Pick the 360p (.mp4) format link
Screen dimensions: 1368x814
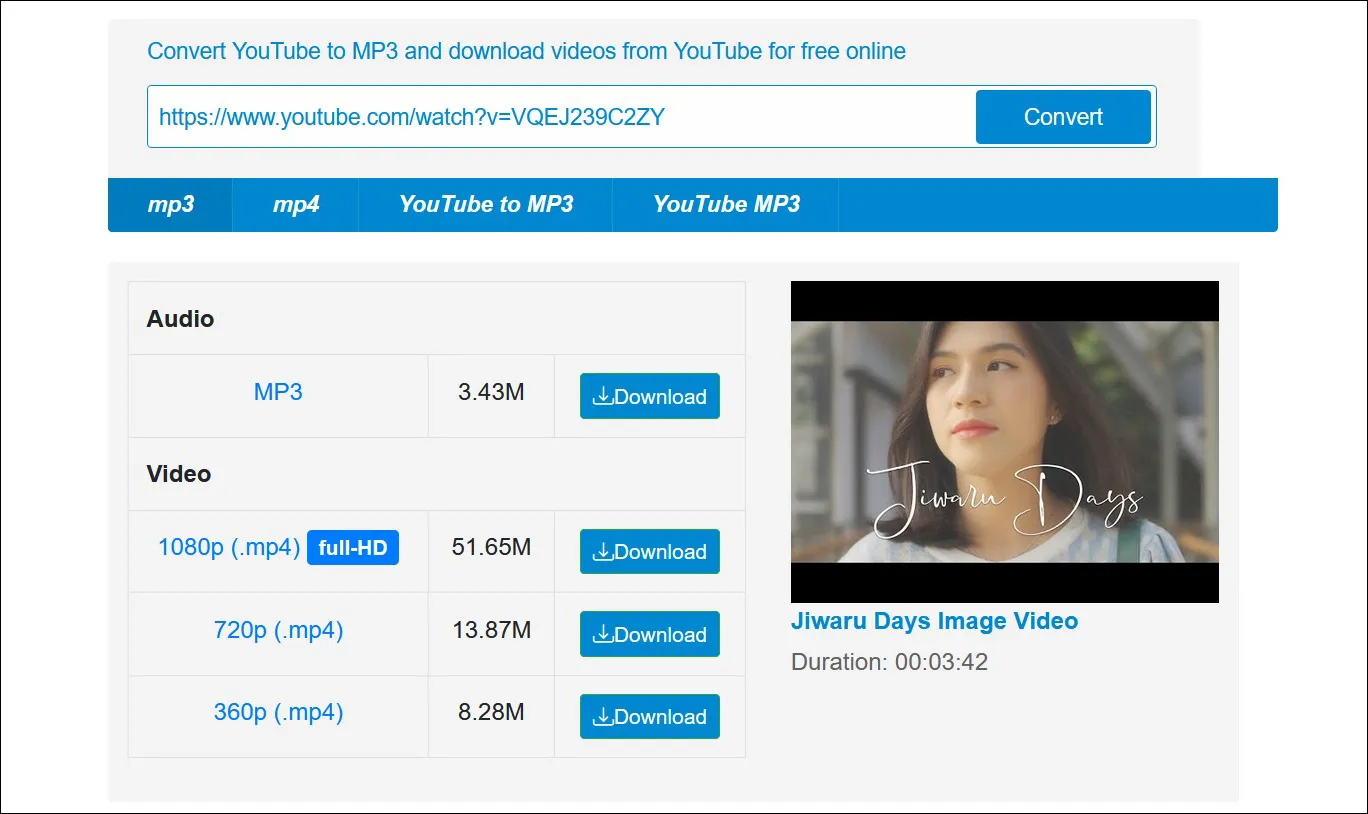[x=278, y=712]
